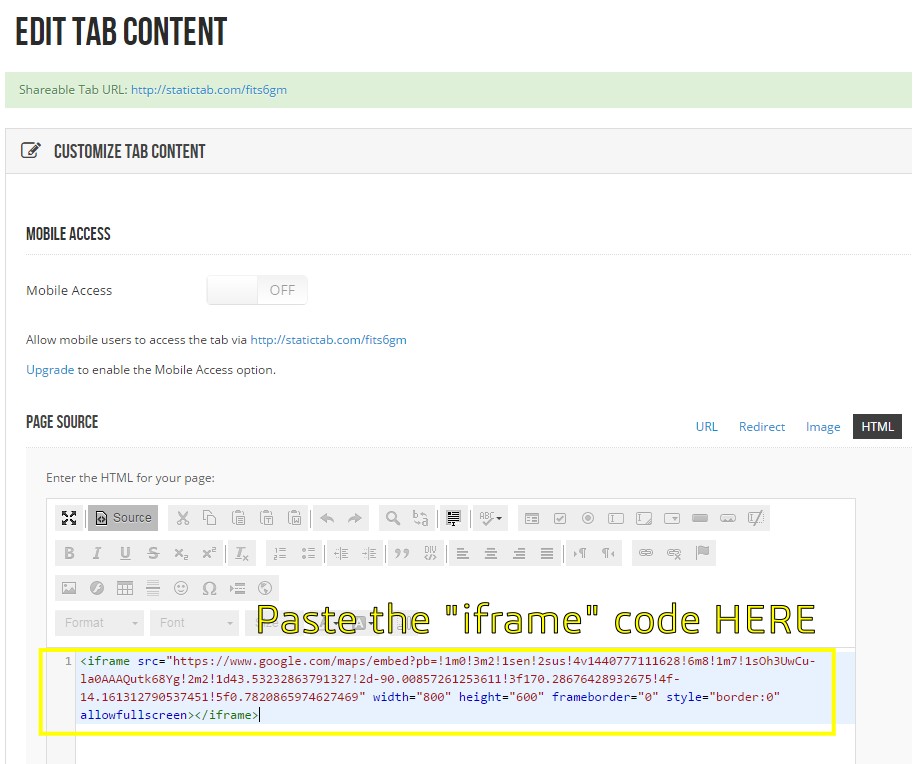Insert a text field
The width and height of the screenshot is (920, 764).
click(616, 518)
